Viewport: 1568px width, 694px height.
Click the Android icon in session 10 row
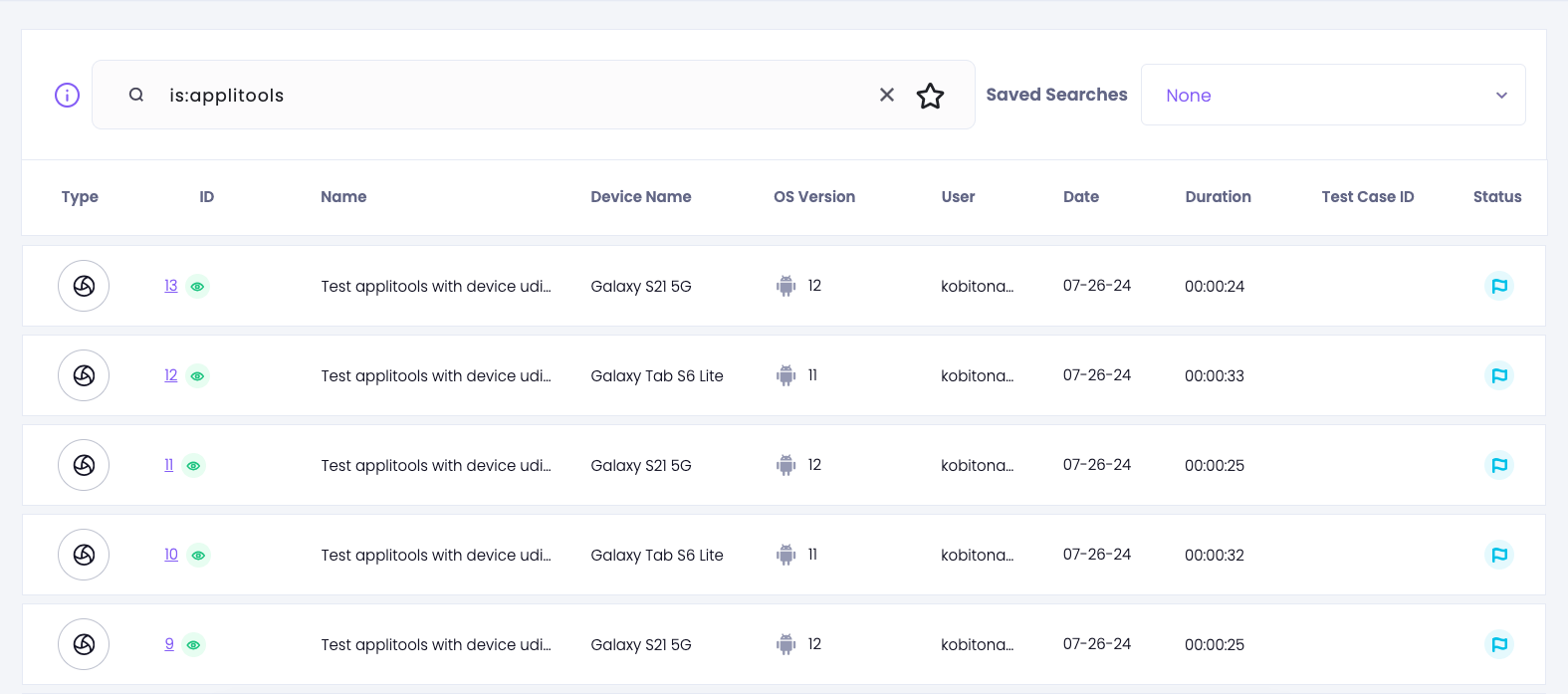[786, 555]
